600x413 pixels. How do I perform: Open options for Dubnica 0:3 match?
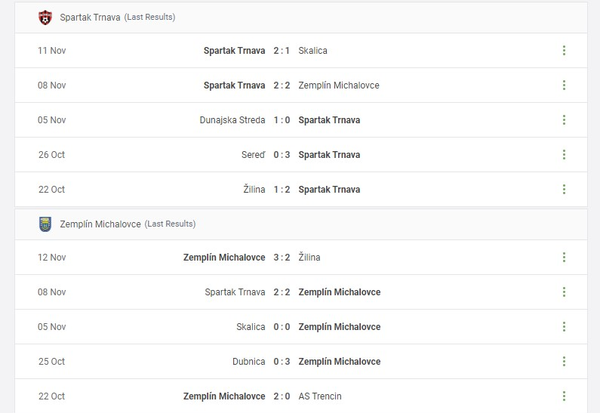(x=564, y=362)
